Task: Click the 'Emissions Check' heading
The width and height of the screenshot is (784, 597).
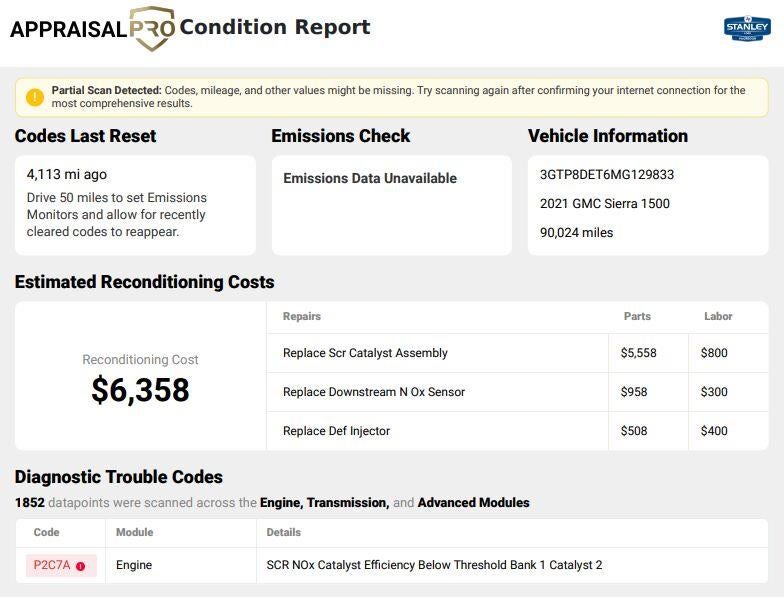Action: pos(340,136)
